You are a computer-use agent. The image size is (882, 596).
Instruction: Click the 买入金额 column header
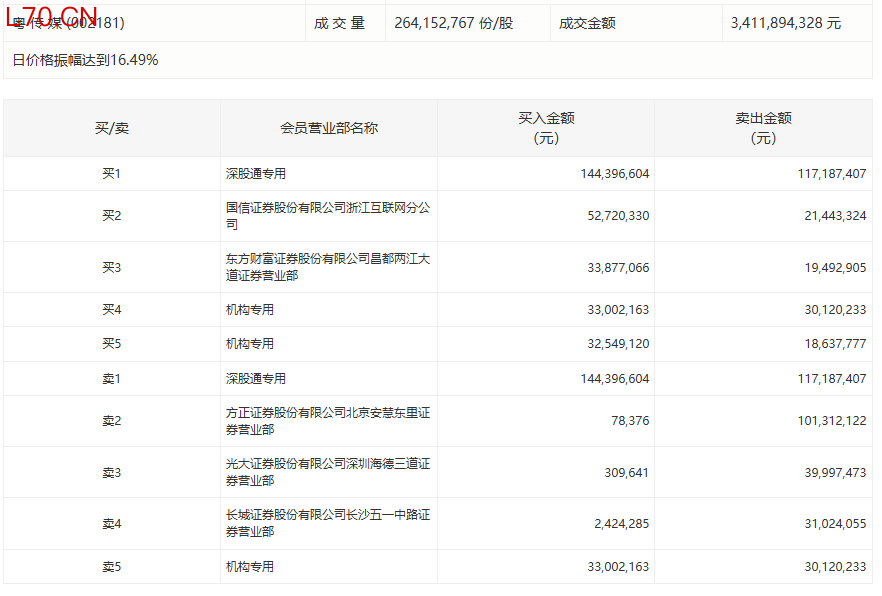coord(546,128)
